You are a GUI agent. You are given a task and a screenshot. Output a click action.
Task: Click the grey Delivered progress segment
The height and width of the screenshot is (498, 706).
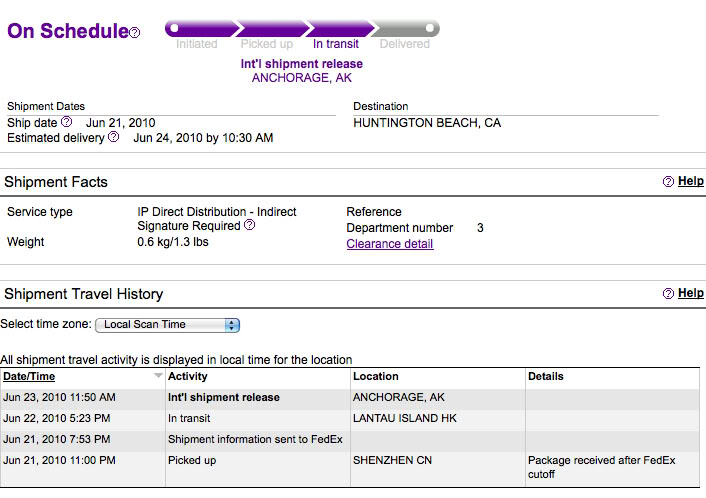tap(405, 28)
